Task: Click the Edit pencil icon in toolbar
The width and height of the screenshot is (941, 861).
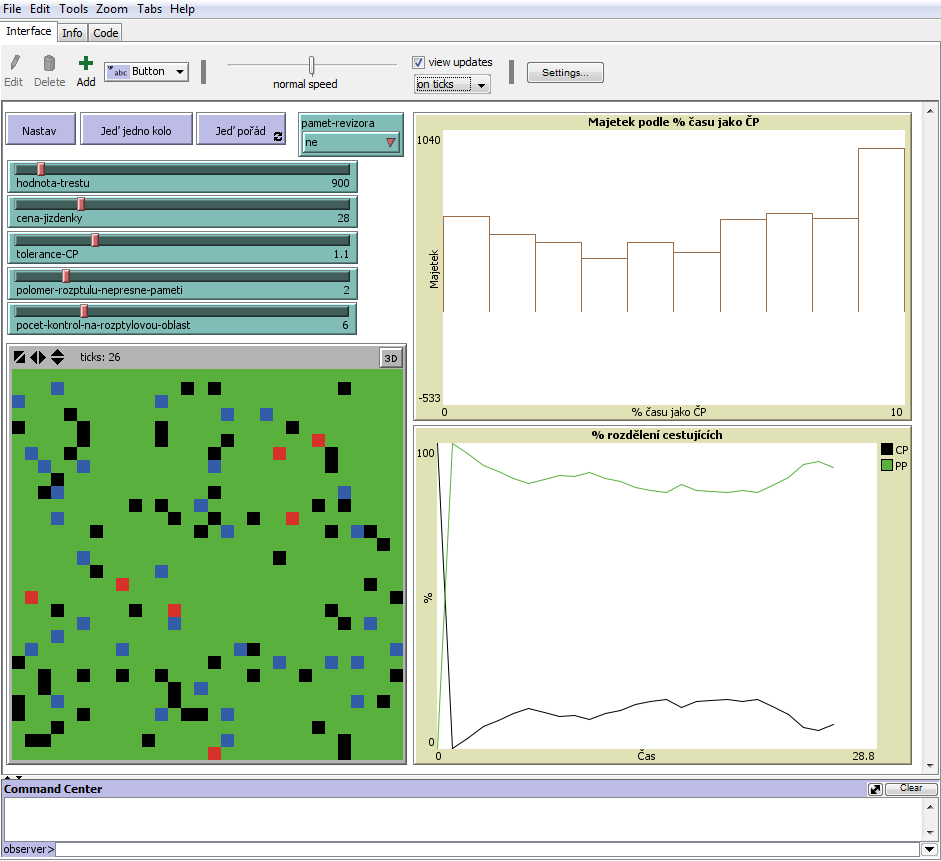Action: [14, 64]
